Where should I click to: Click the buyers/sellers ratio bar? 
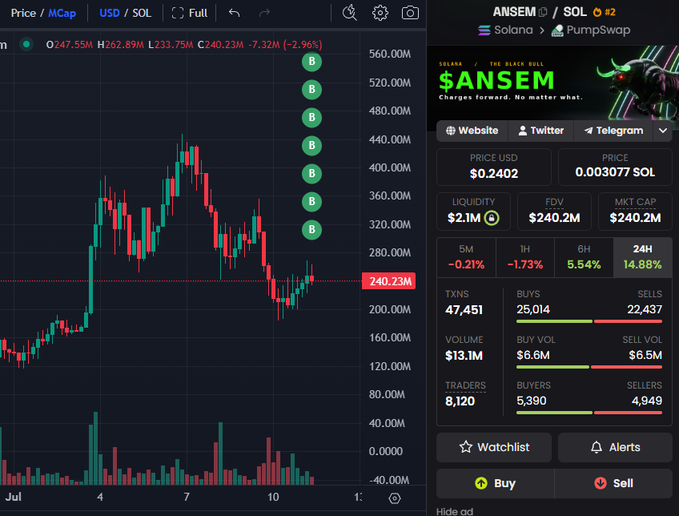click(589, 413)
